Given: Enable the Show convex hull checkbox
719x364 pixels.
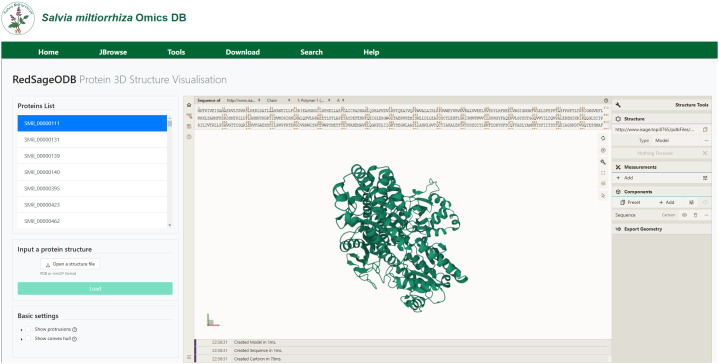Looking at the screenshot, I should coord(28,338).
